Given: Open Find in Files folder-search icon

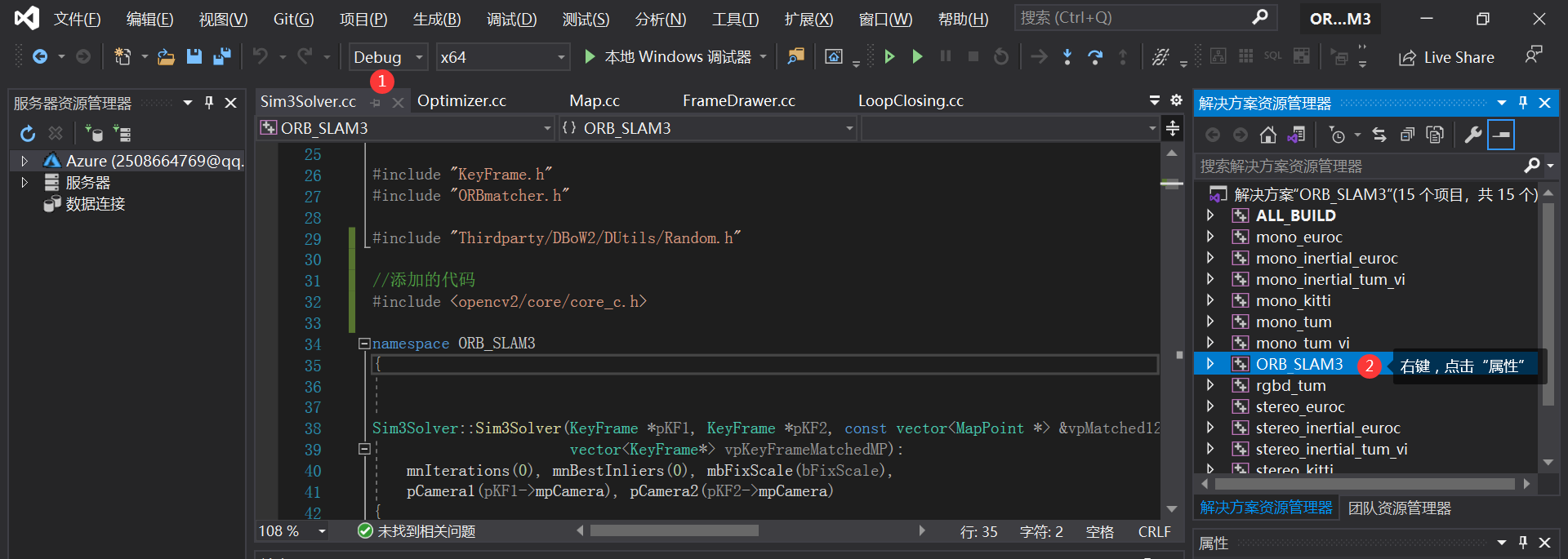Looking at the screenshot, I should tap(795, 56).
